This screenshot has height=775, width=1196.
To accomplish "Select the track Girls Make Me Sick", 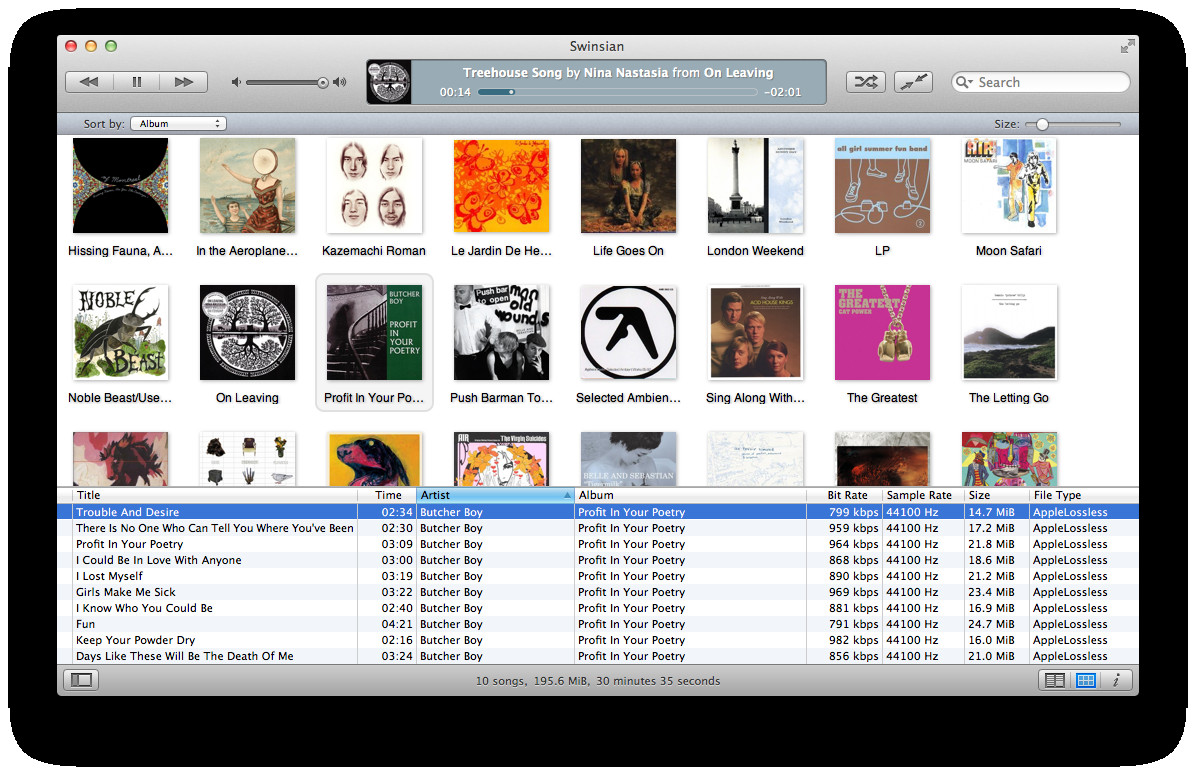I will click(x=598, y=592).
